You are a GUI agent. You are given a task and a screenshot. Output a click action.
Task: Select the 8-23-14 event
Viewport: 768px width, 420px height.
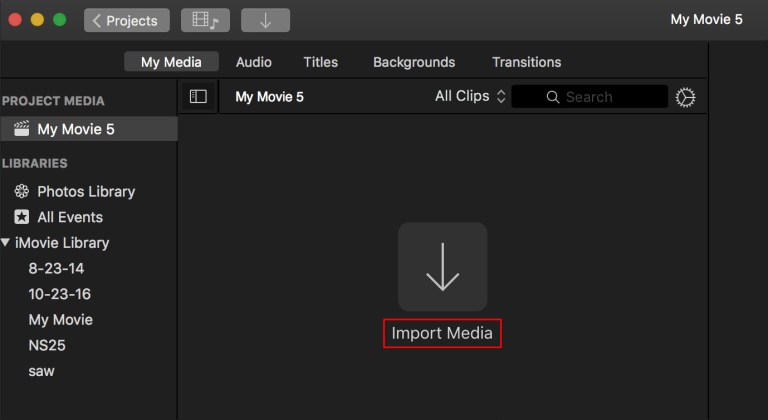(56, 269)
